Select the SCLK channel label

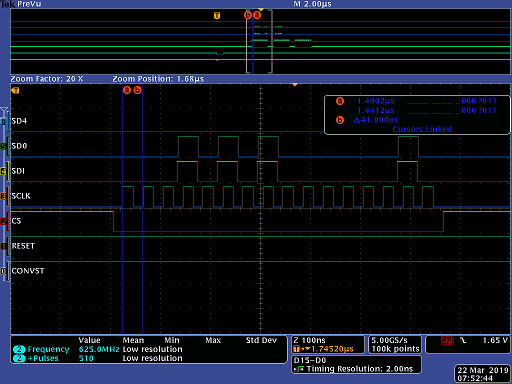coord(21,196)
